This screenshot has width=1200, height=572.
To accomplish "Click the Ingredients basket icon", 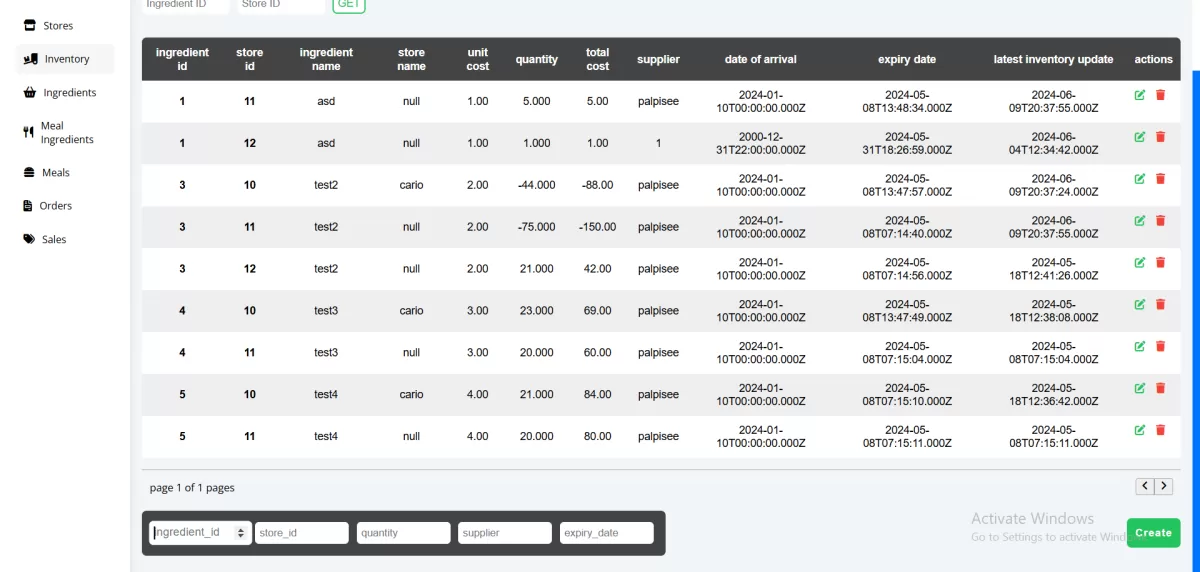I will click(29, 92).
